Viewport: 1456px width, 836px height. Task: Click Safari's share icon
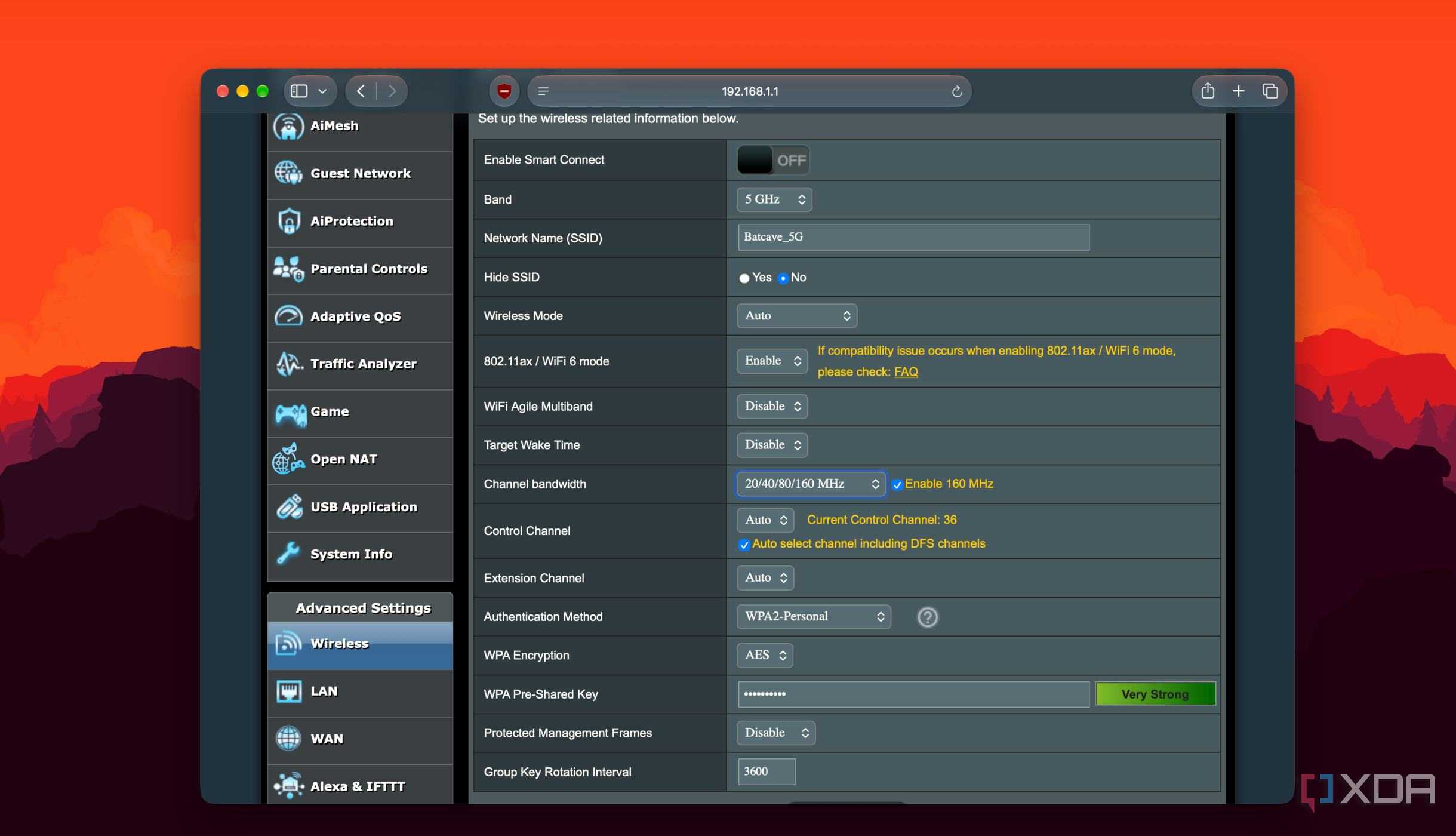click(x=1208, y=91)
